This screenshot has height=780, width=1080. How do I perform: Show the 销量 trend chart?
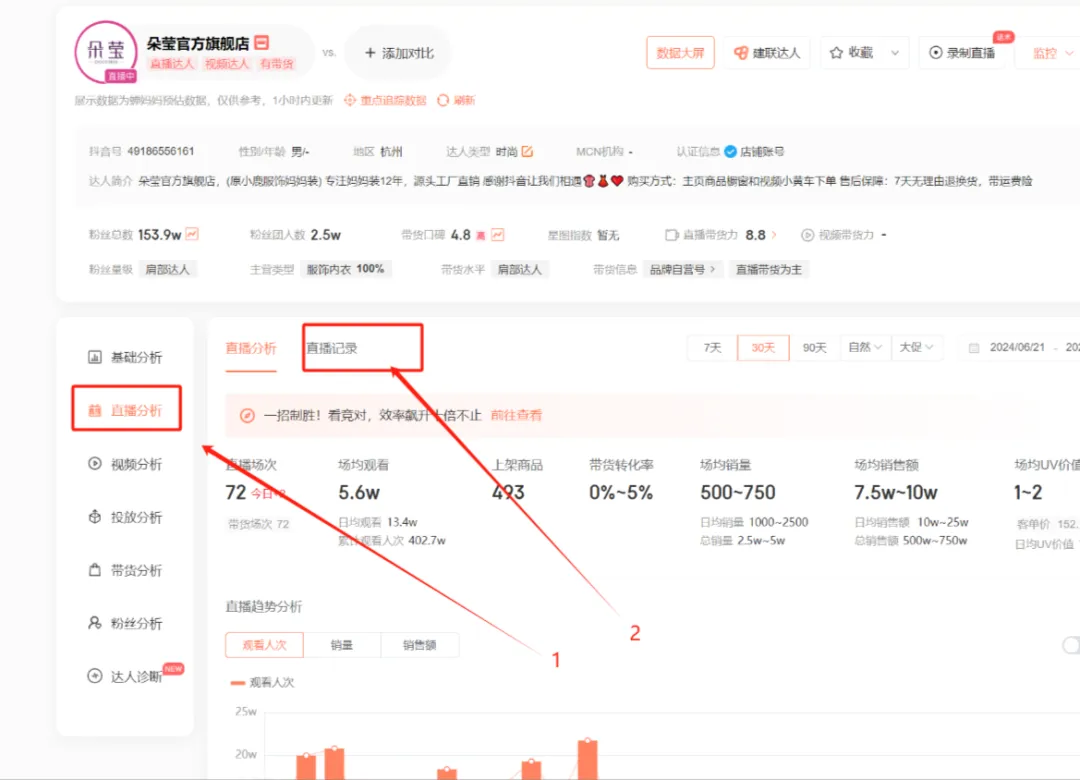342,645
